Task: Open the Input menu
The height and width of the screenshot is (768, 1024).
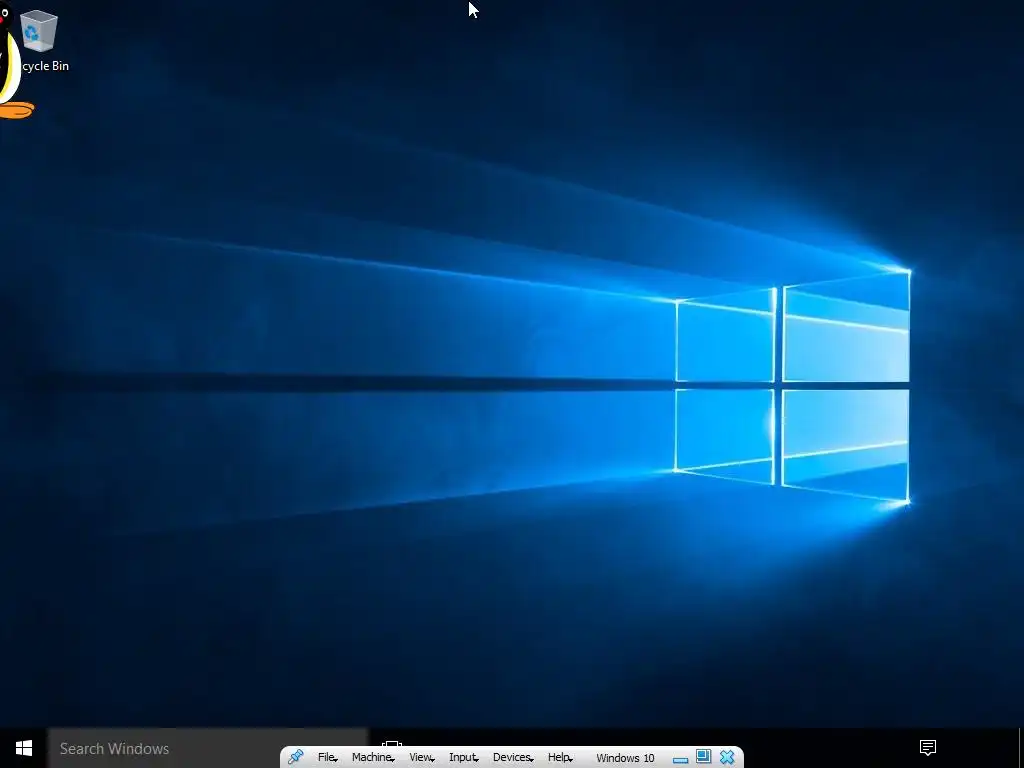Action: [464, 758]
